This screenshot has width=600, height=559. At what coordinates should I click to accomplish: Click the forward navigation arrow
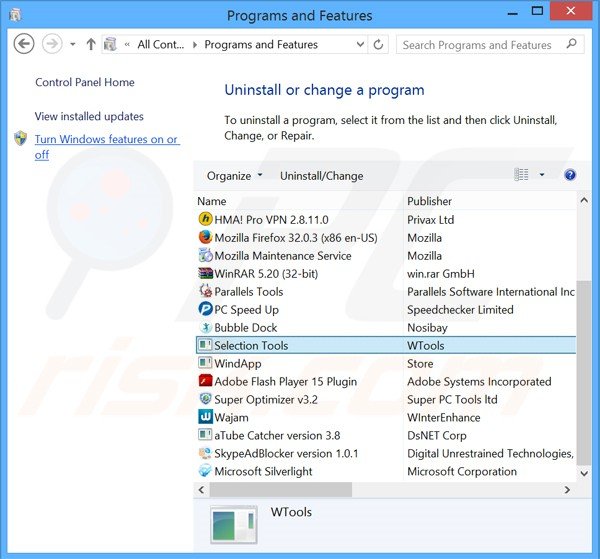click(x=52, y=44)
